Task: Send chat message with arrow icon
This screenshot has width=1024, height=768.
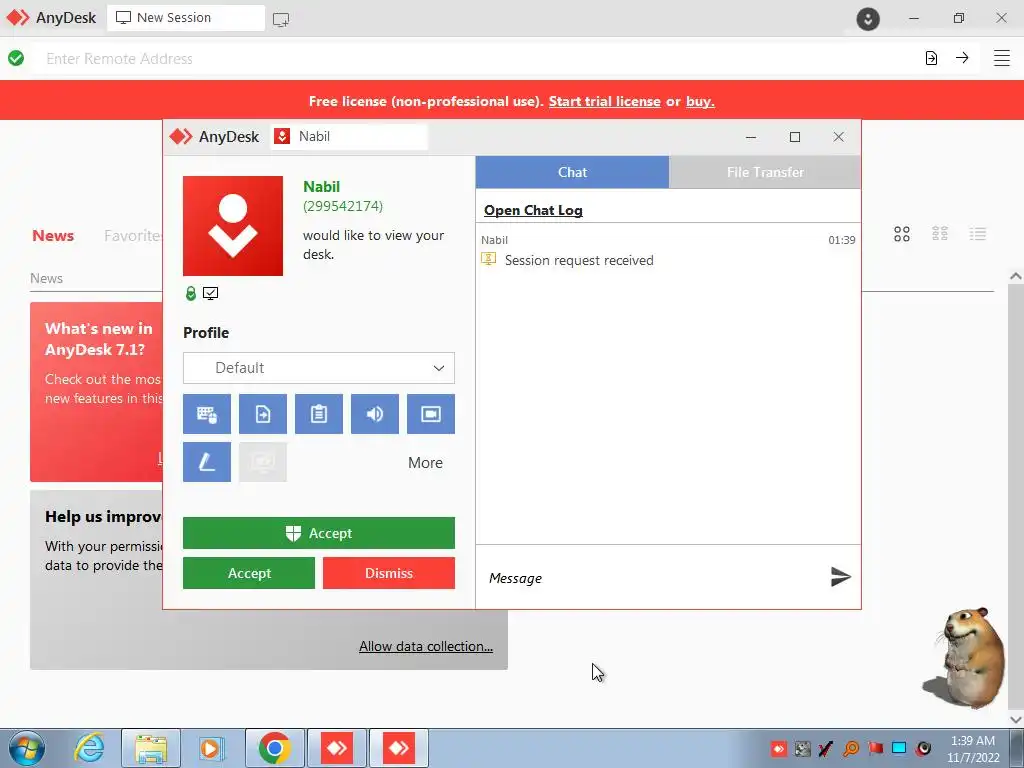Action: point(840,577)
